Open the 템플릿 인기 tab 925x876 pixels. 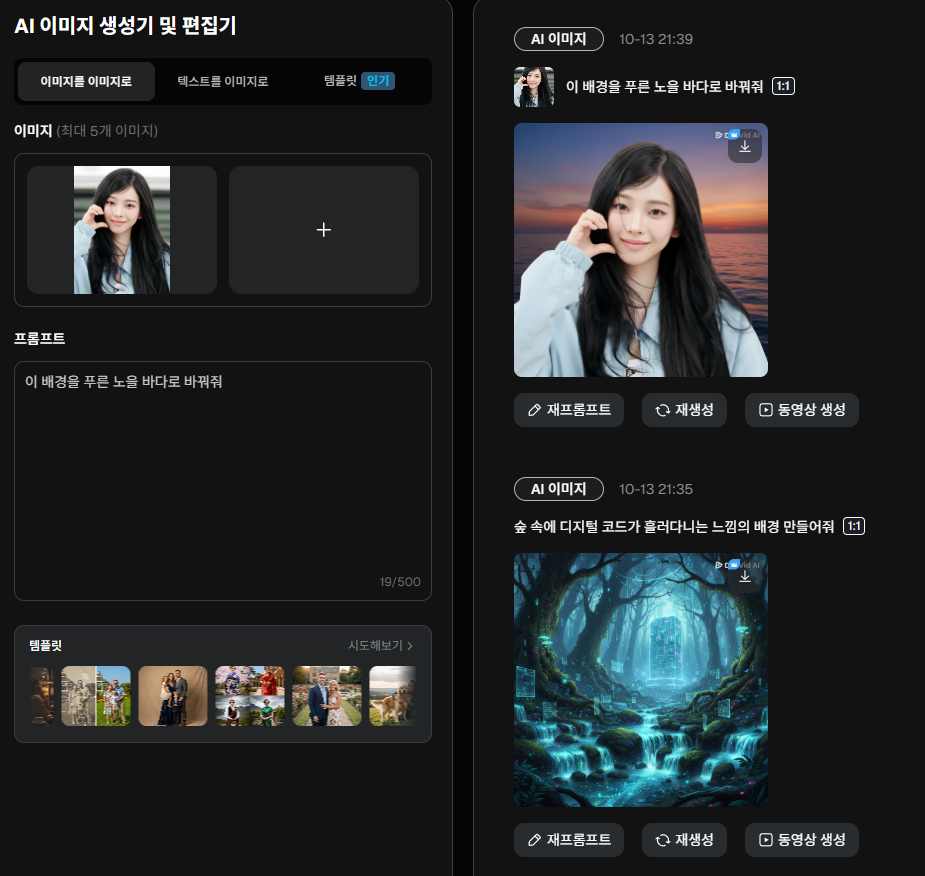[359, 81]
